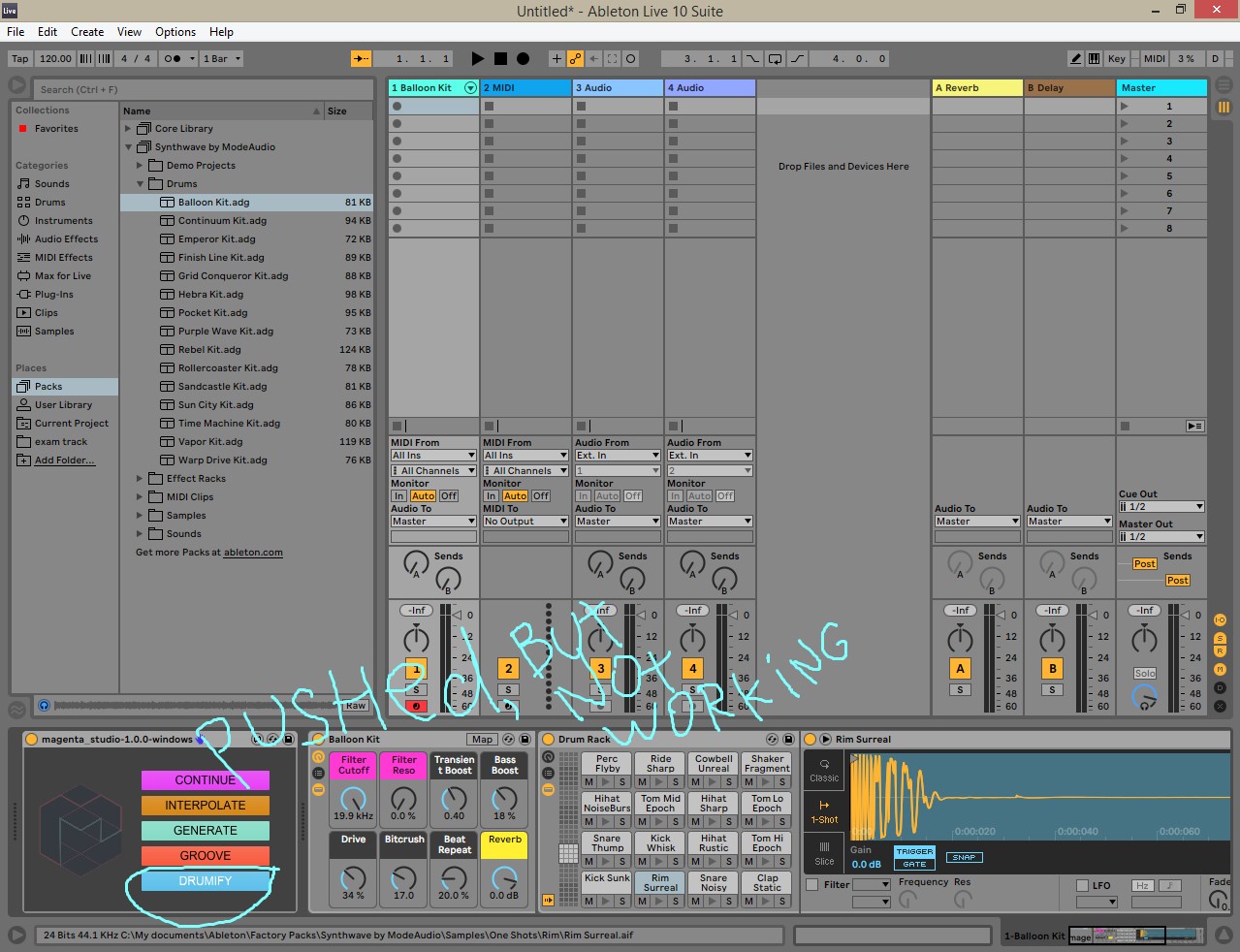Screen dimensions: 1240x952
Task: Open the File menu
Action: (16, 31)
